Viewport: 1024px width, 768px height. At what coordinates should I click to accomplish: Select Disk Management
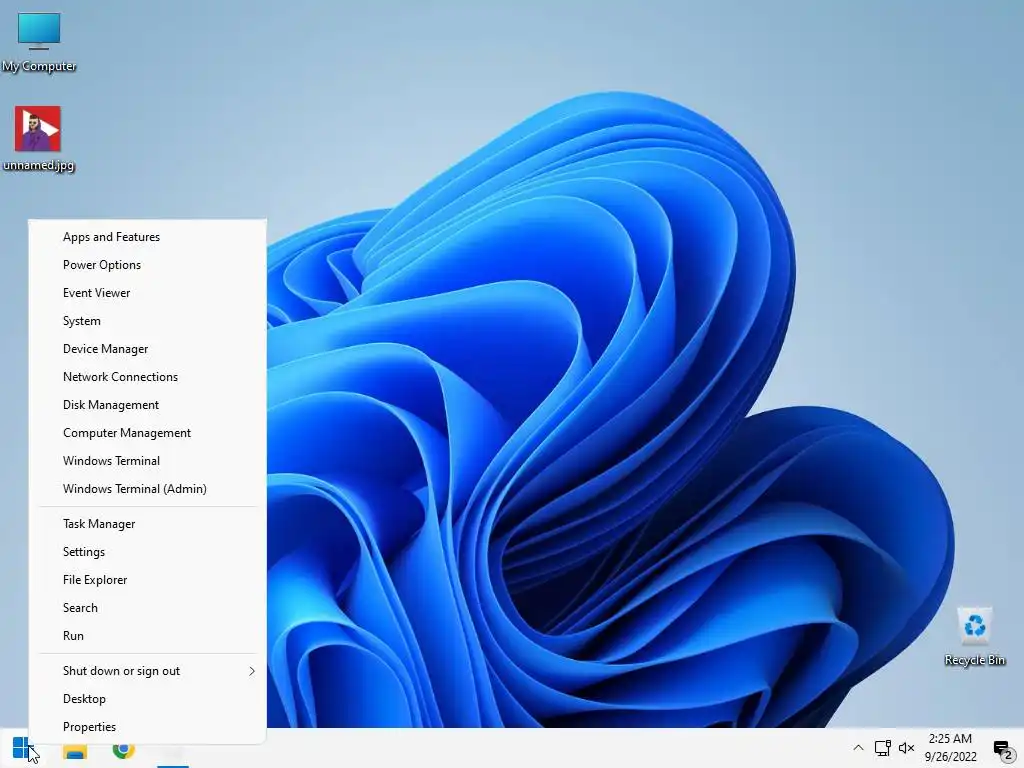pyautogui.click(x=148, y=405)
